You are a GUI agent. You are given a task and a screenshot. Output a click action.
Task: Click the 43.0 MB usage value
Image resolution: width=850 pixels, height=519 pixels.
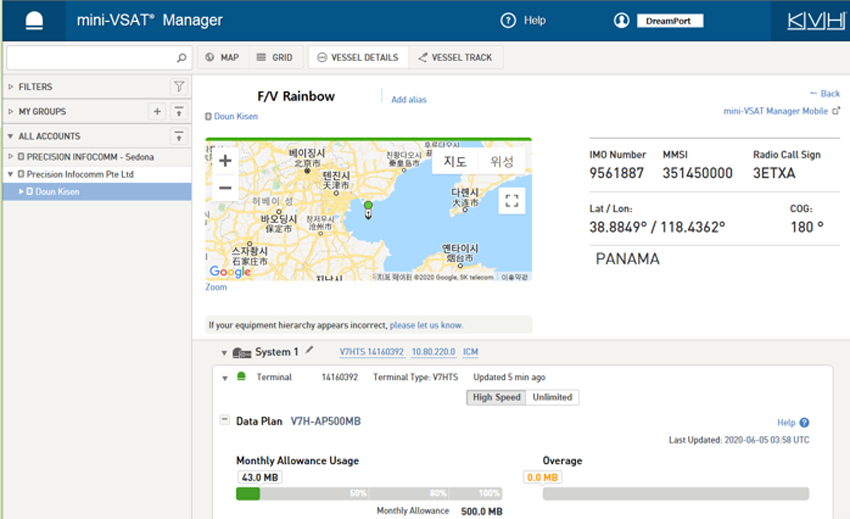tap(260, 477)
